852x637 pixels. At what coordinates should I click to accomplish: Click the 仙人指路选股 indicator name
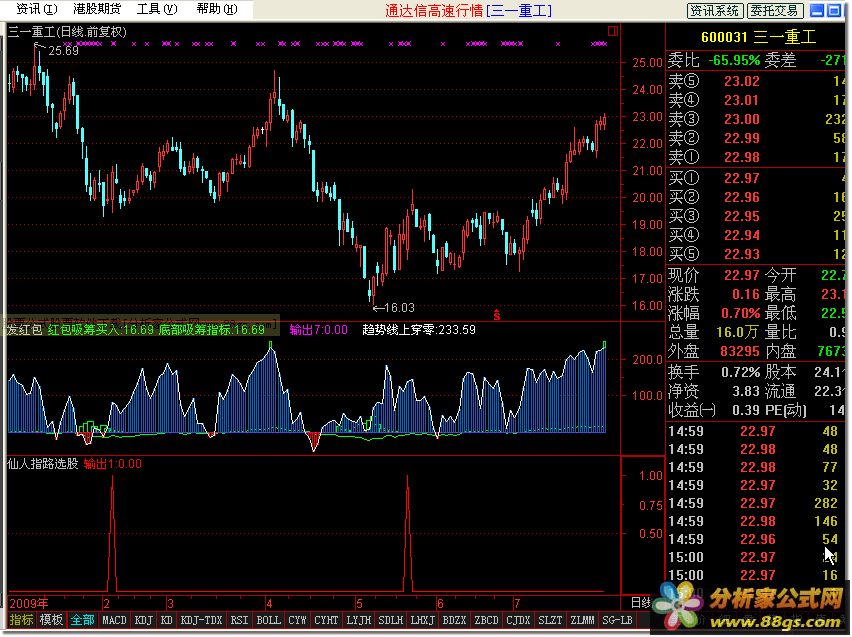[43, 464]
